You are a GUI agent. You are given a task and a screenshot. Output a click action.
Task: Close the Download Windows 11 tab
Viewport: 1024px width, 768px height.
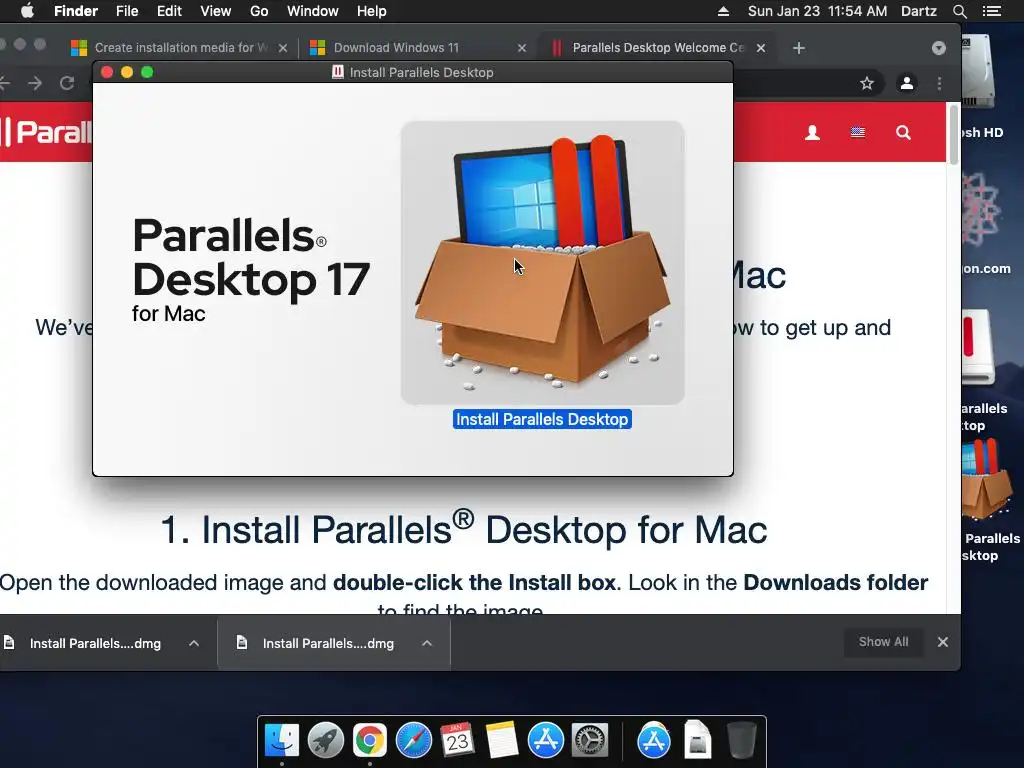[522, 48]
